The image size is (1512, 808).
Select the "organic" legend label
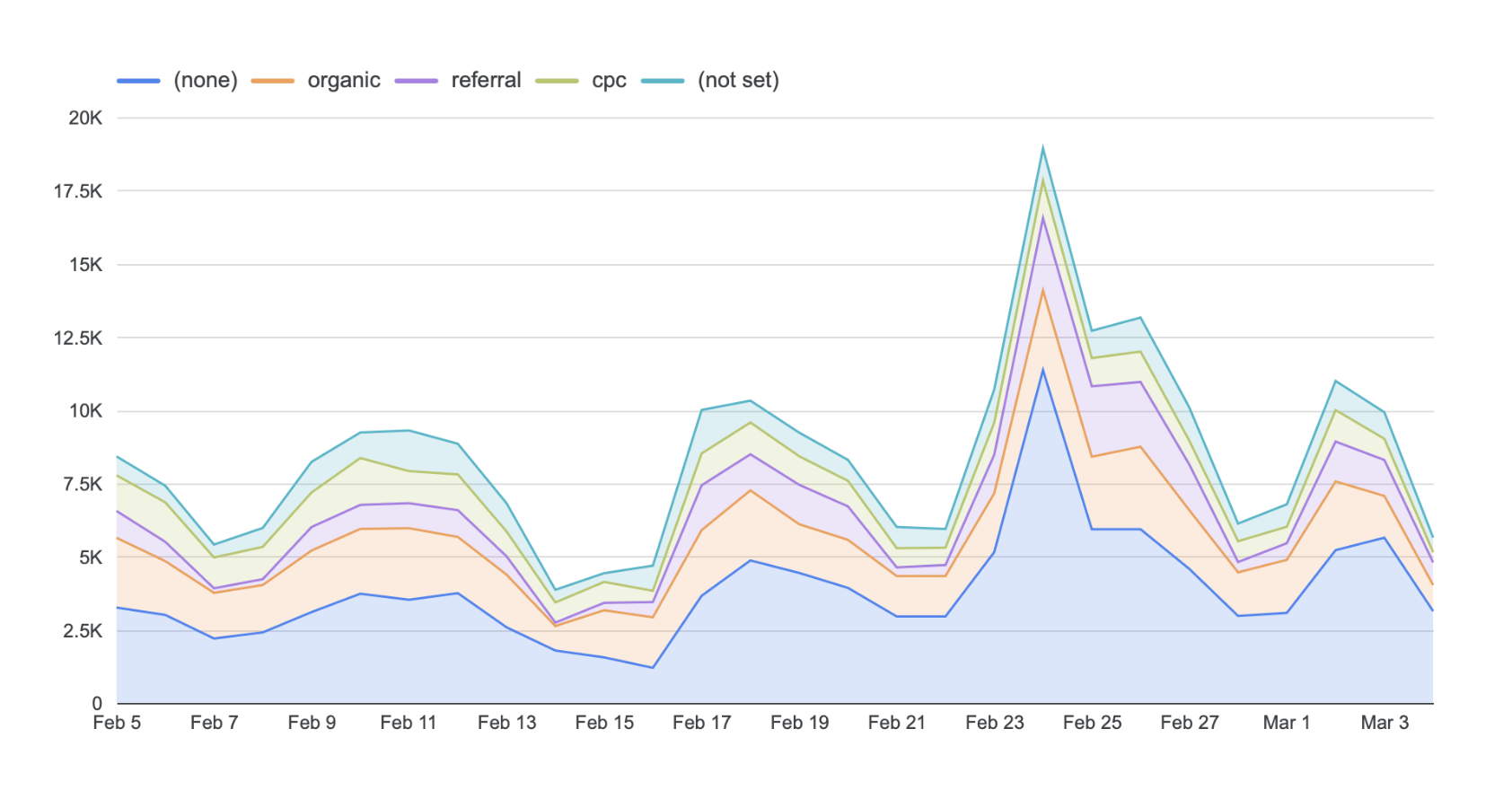[344, 81]
